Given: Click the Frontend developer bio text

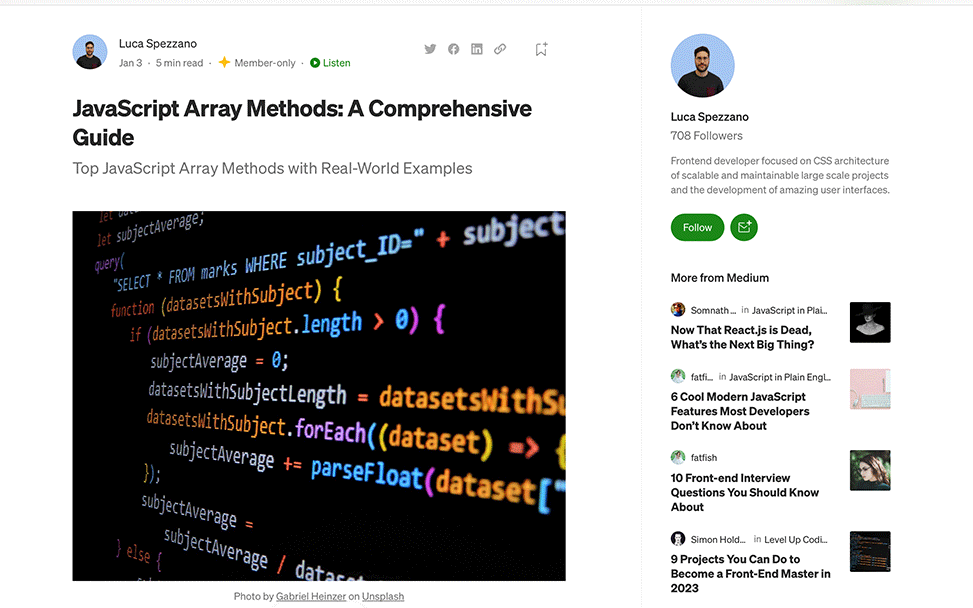Looking at the screenshot, I should pyautogui.click(x=780, y=176).
